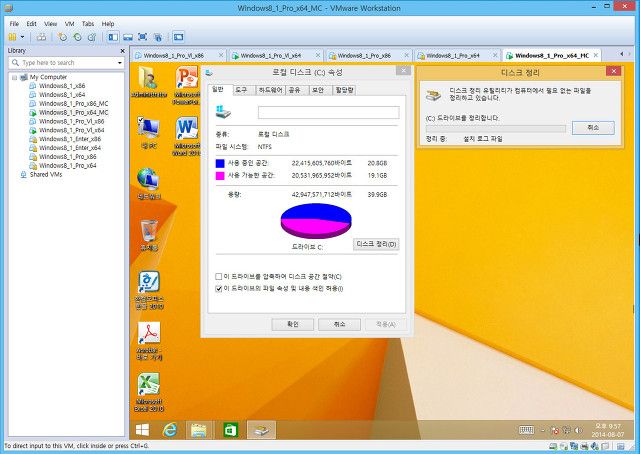Viewport: 640px width, 454px height.
Task: Toggle the thumbnail bar toolbar icon
Action: click(x=128, y=37)
